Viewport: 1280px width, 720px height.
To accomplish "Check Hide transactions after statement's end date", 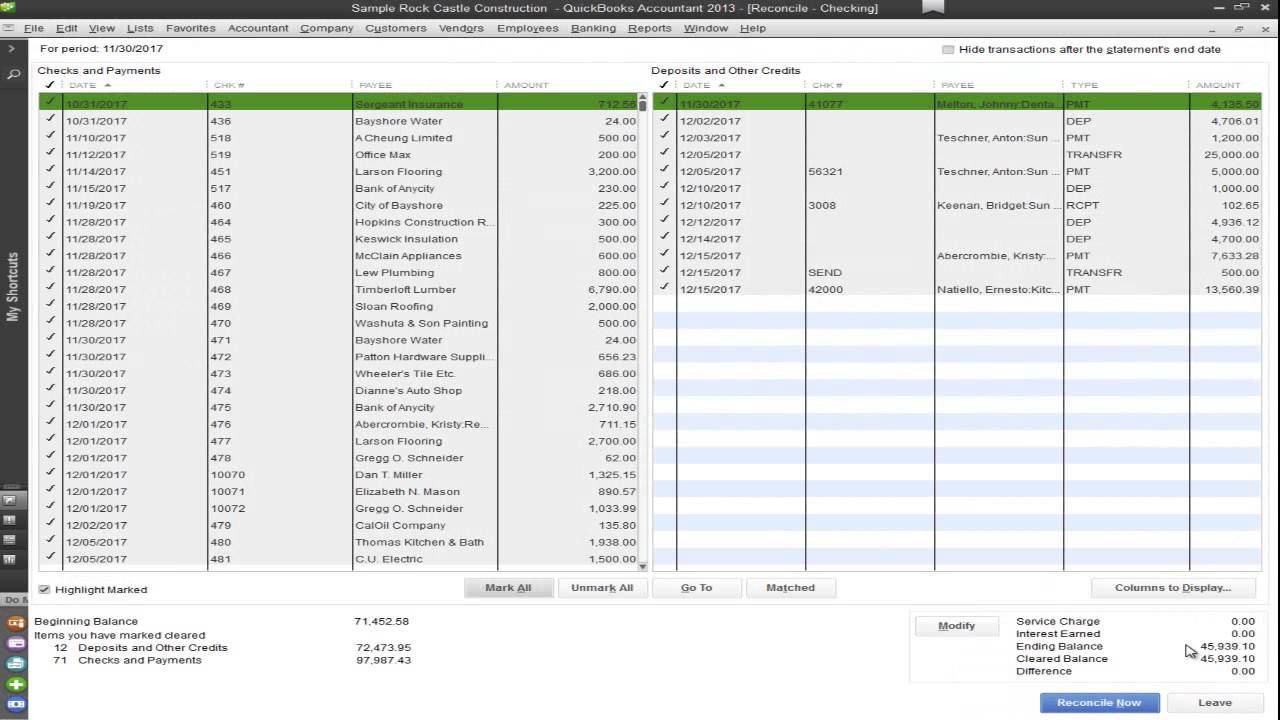I will (x=948, y=49).
